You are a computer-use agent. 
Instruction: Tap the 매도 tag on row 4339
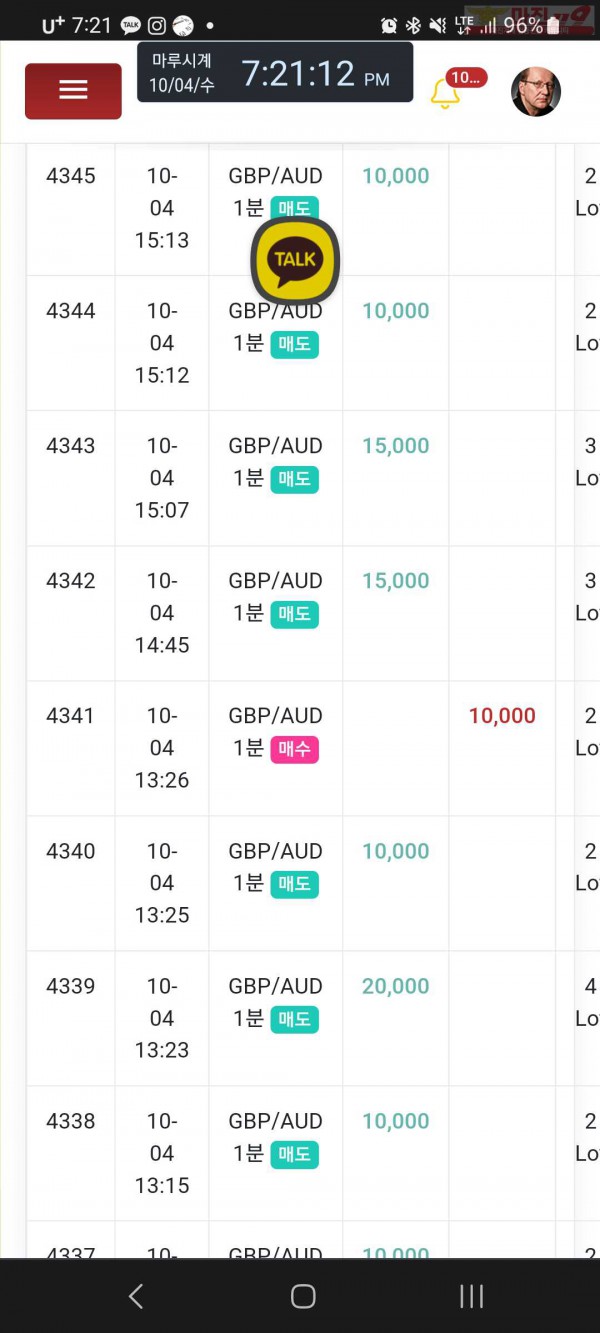tap(295, 1019)
